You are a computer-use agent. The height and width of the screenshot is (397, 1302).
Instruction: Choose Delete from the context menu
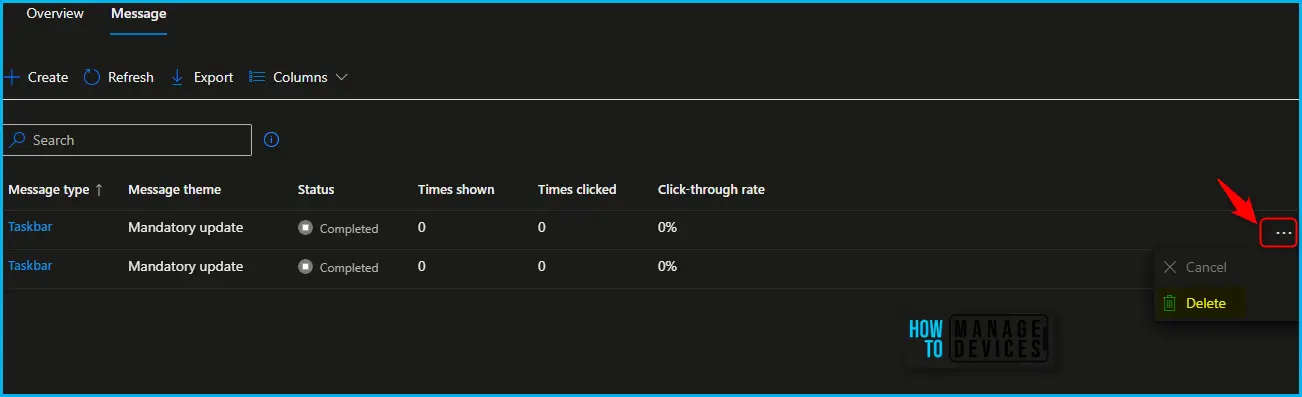[1206, 303]
